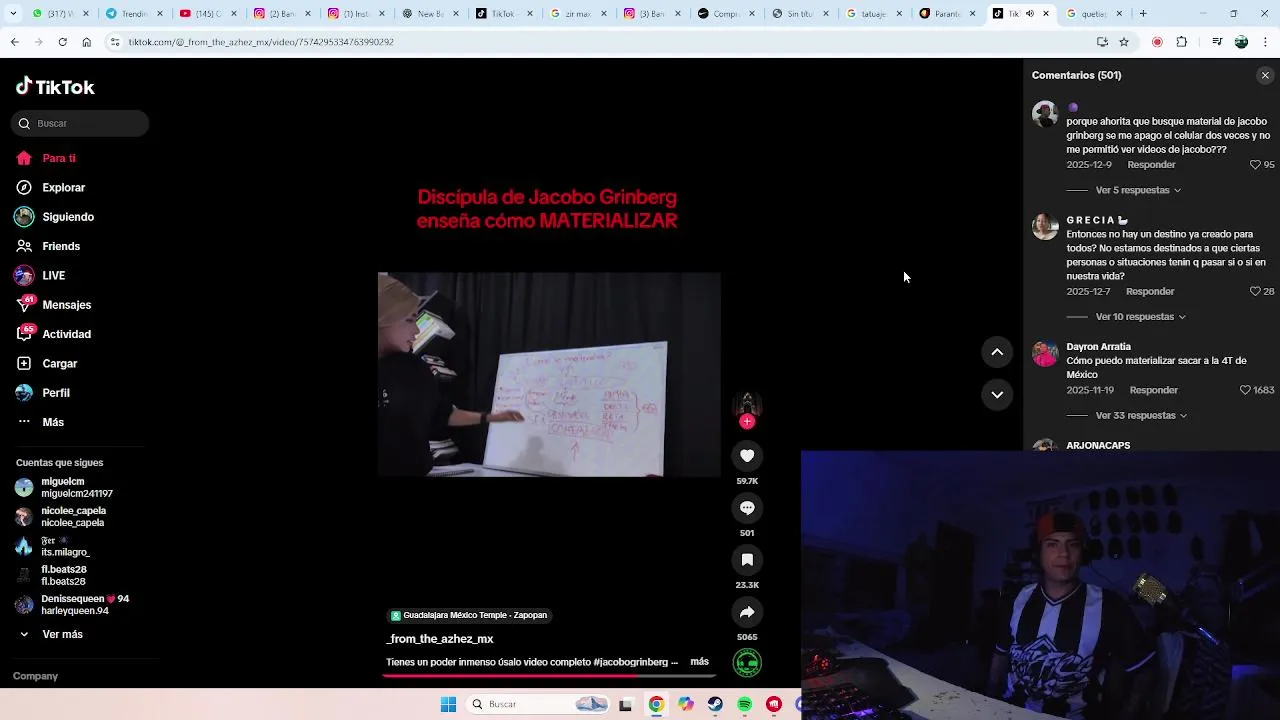Open the Chrome extensions puzzle icon
1280x720 pixels.
click(1182, 42)
